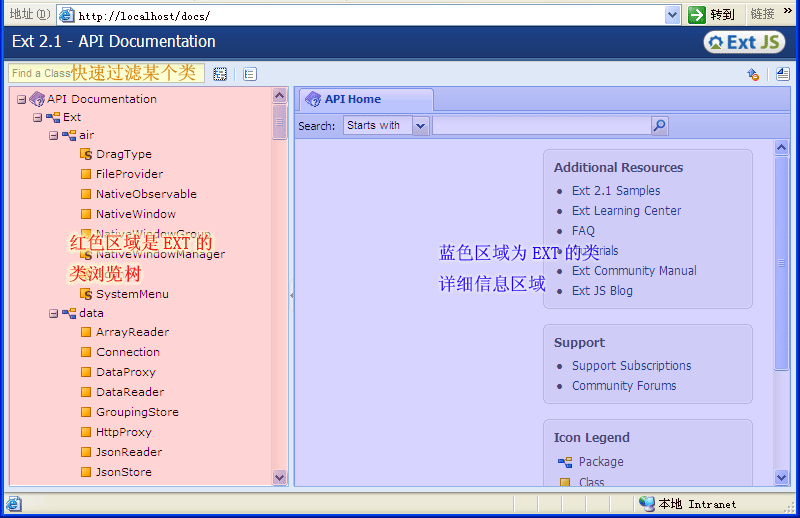800x518 pixels.
Task: Click content panel scroll up arrow
Action: point(781,148)
